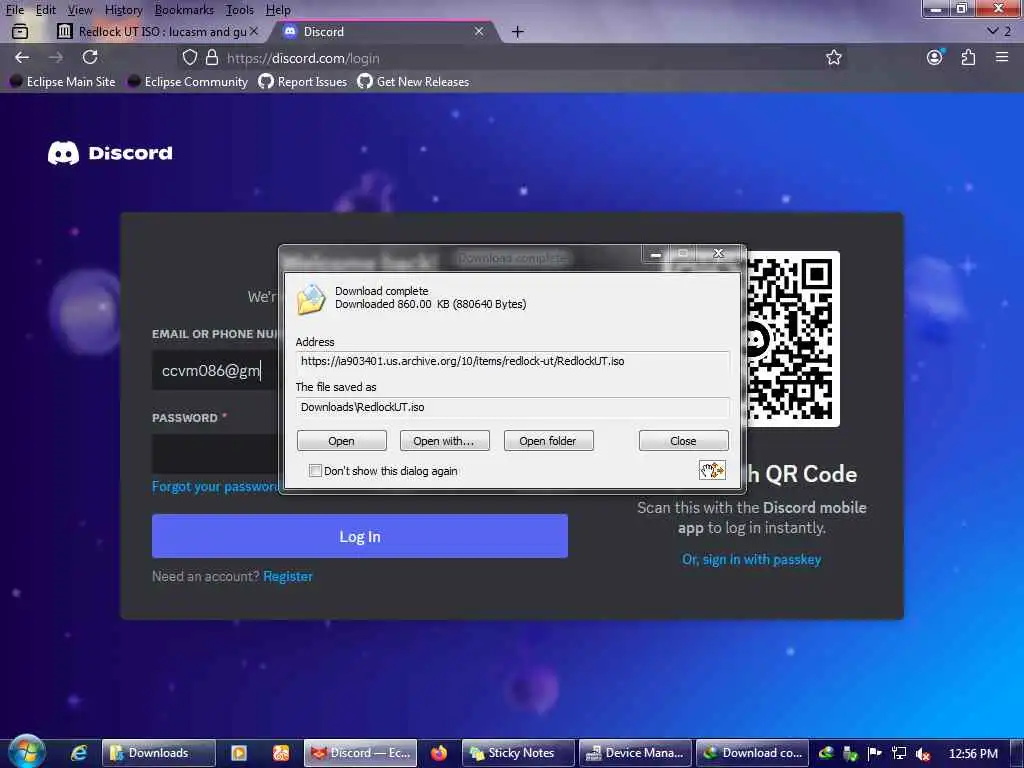Open the tab overview sidebar icon
1024x768 pixels.
[x=20, y=31]
